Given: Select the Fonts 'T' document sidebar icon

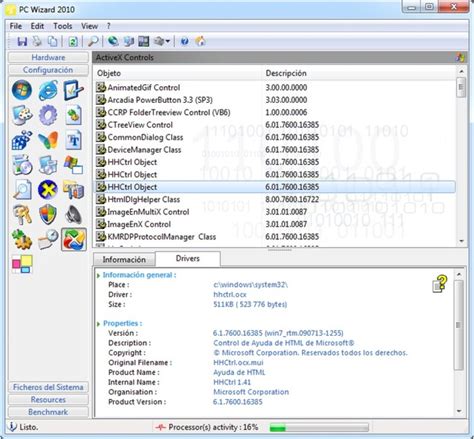Looking at the screenshot, I should coord(73,140).
